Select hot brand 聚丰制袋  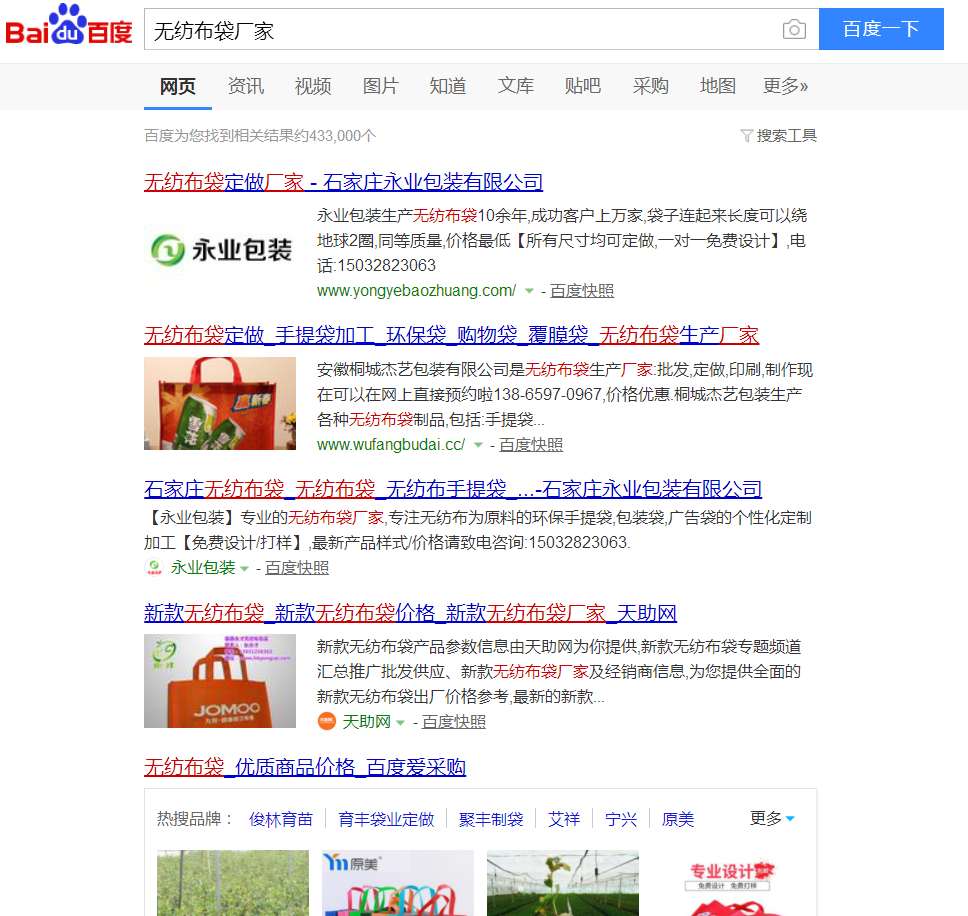tap(491, 819)
